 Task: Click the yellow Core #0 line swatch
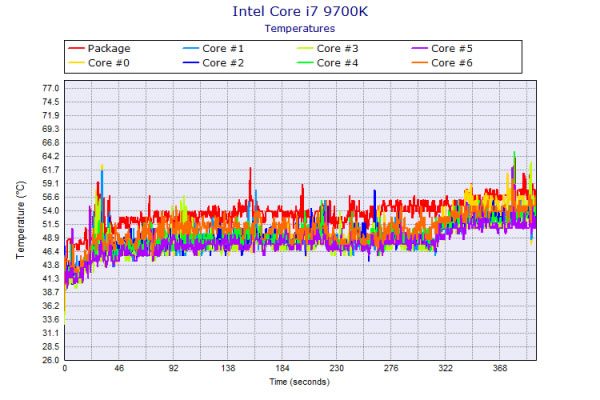[x=76, y=63]
